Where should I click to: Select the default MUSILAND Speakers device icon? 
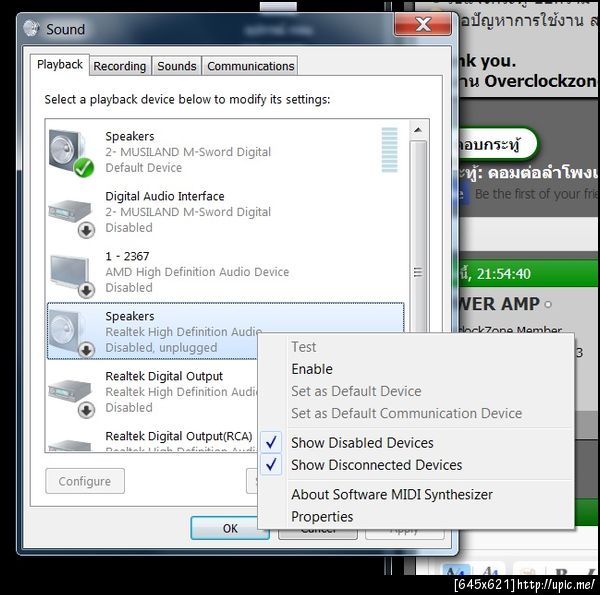pos(71,153)
